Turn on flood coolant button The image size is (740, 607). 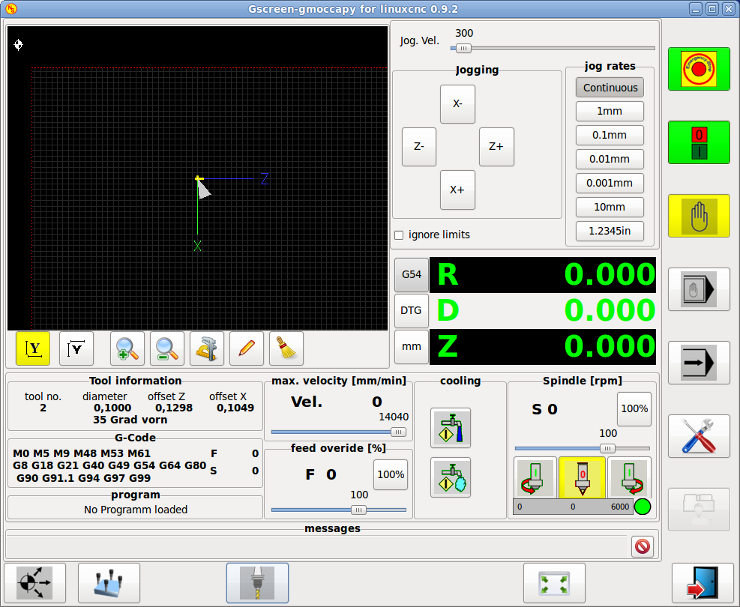click(450, 427)
